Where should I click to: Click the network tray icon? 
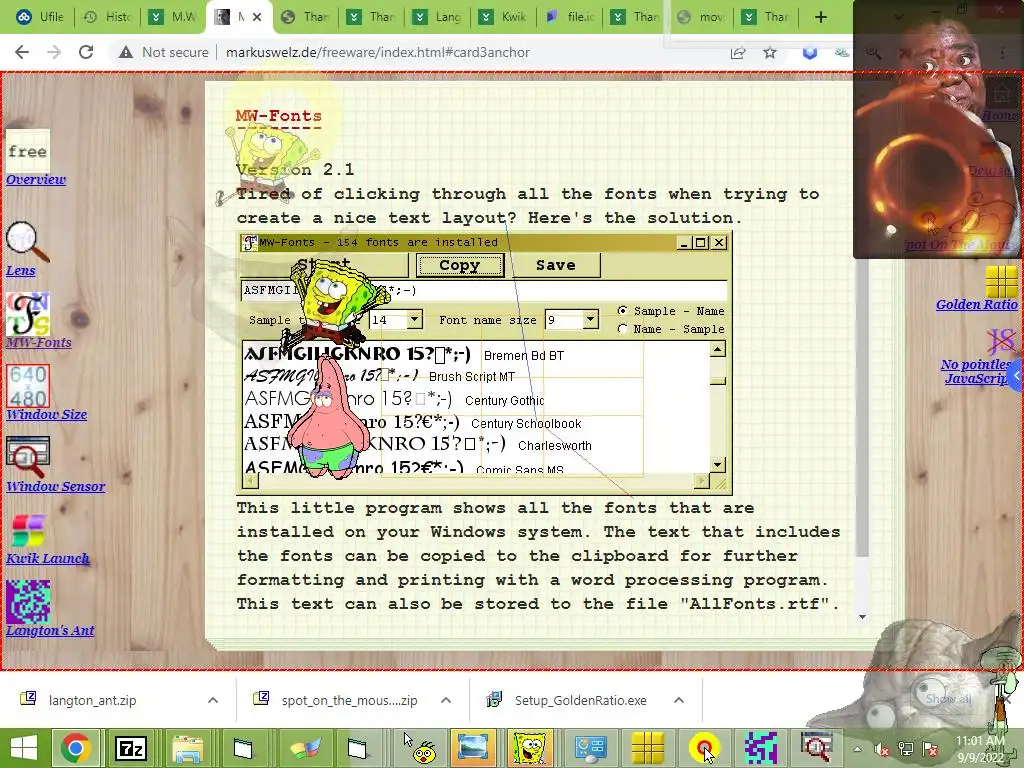coord(906,750)
